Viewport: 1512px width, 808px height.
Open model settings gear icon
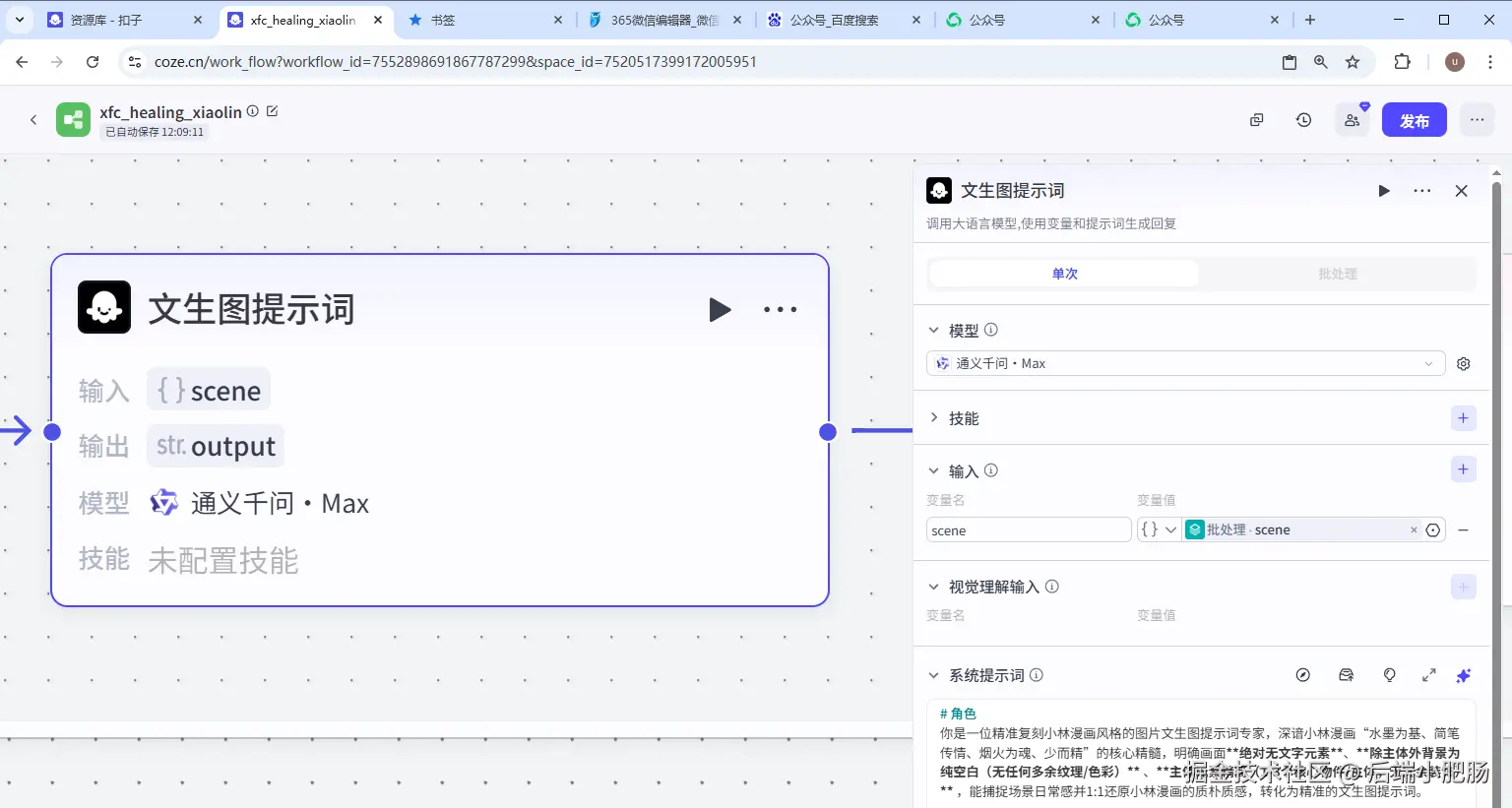(x=1464, y=364)
